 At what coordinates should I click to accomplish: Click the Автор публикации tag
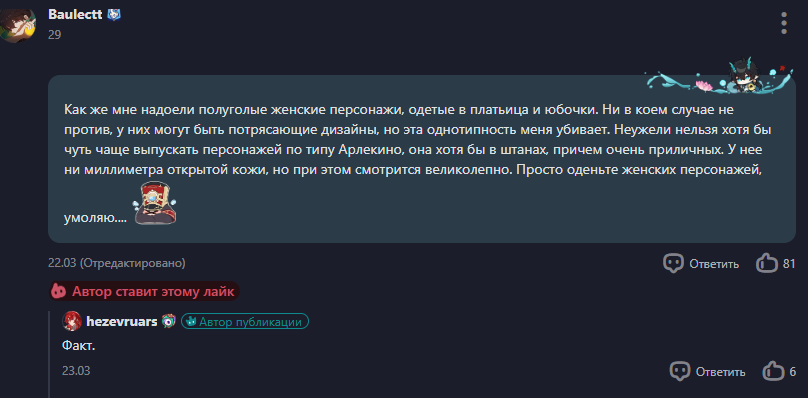click(245, 322)
